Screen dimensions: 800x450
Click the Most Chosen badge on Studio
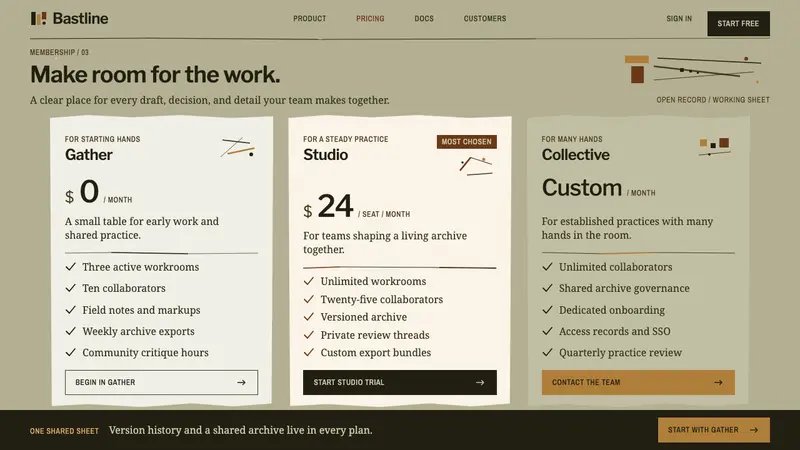click(466, 142)
